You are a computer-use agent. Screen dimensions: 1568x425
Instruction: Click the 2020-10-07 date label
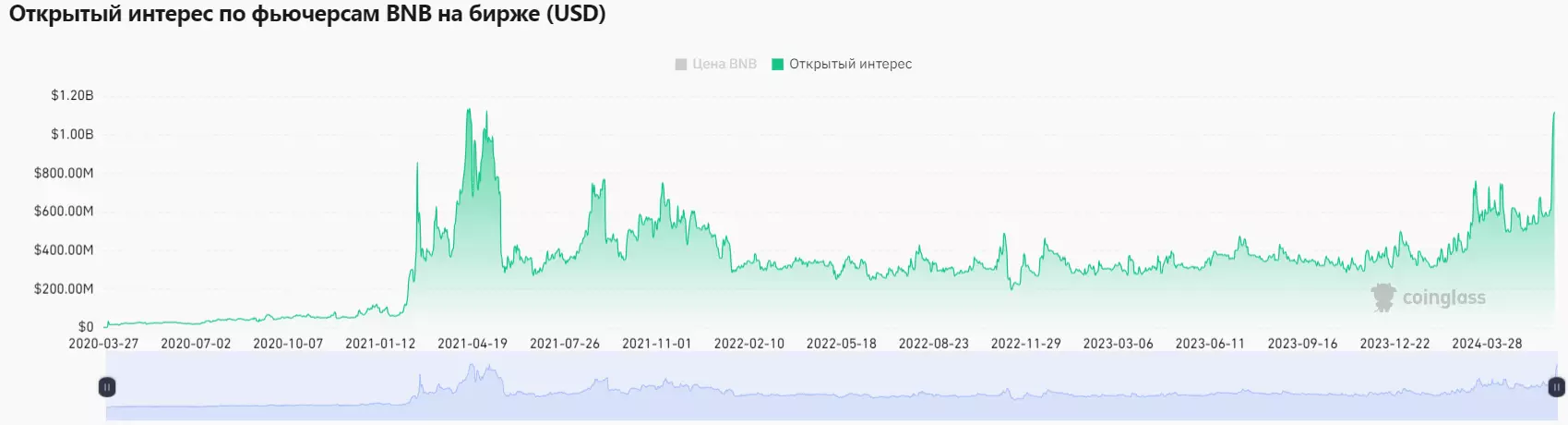[x=288, y=343]
